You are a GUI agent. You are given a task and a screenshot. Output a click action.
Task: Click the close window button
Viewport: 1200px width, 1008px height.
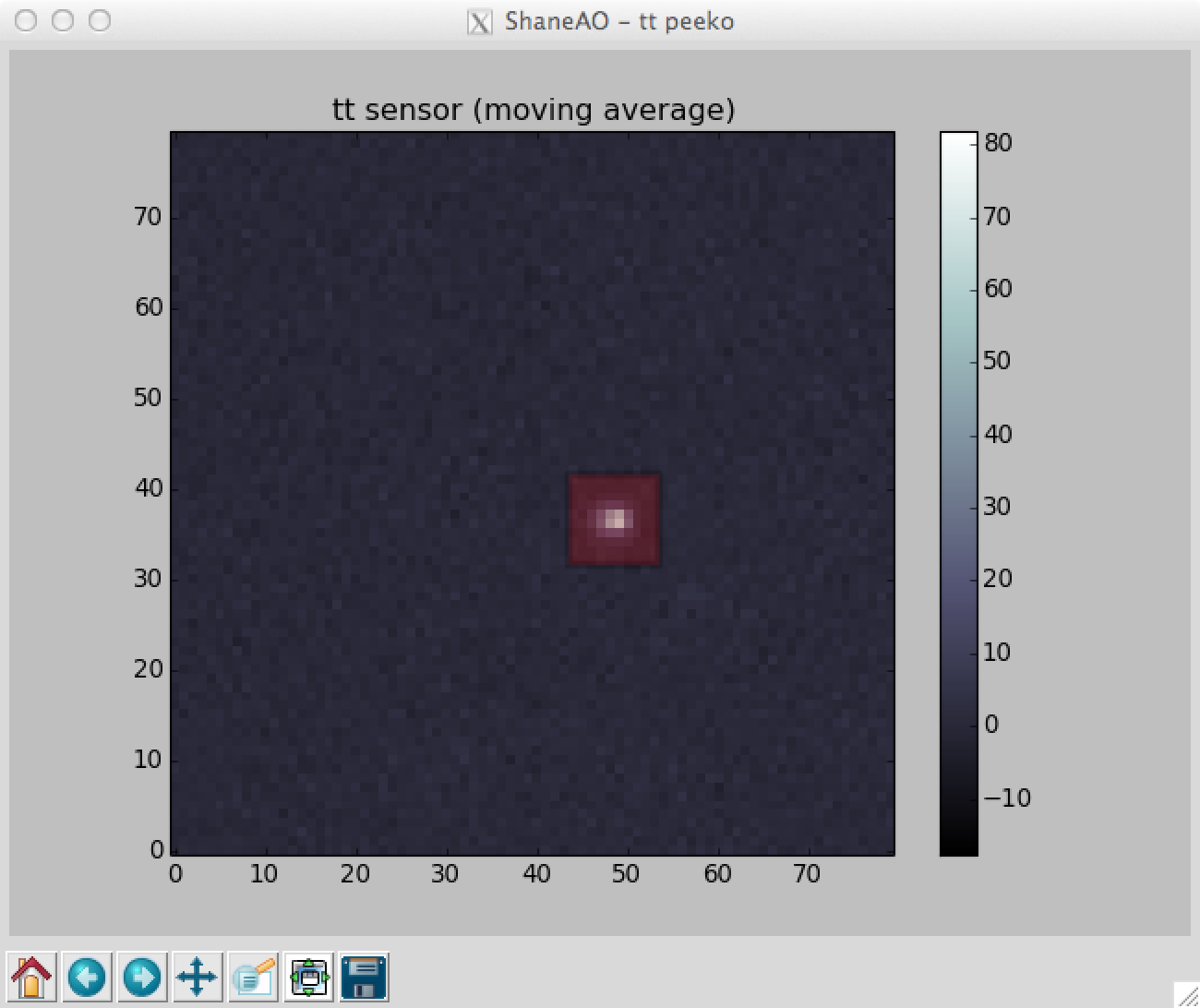(x=26, y=20)
